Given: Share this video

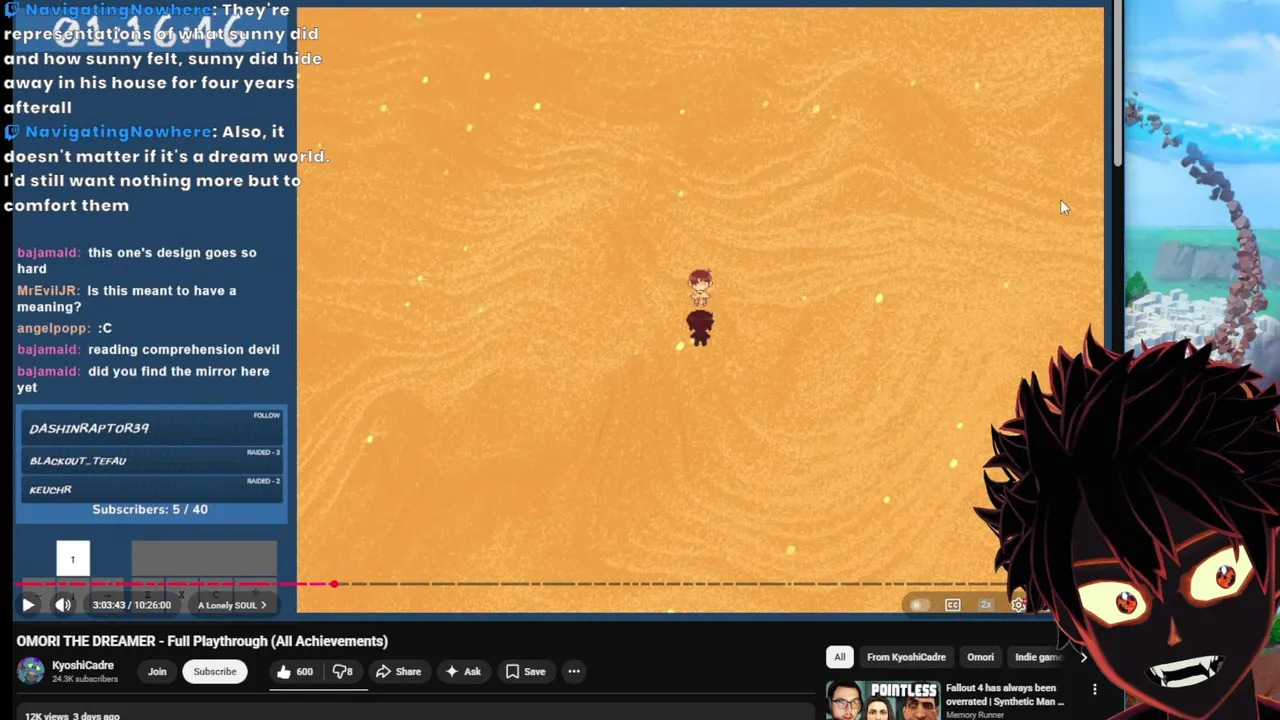Looking at the screenshot, I should pyautogui.click(x=398, y=672).
